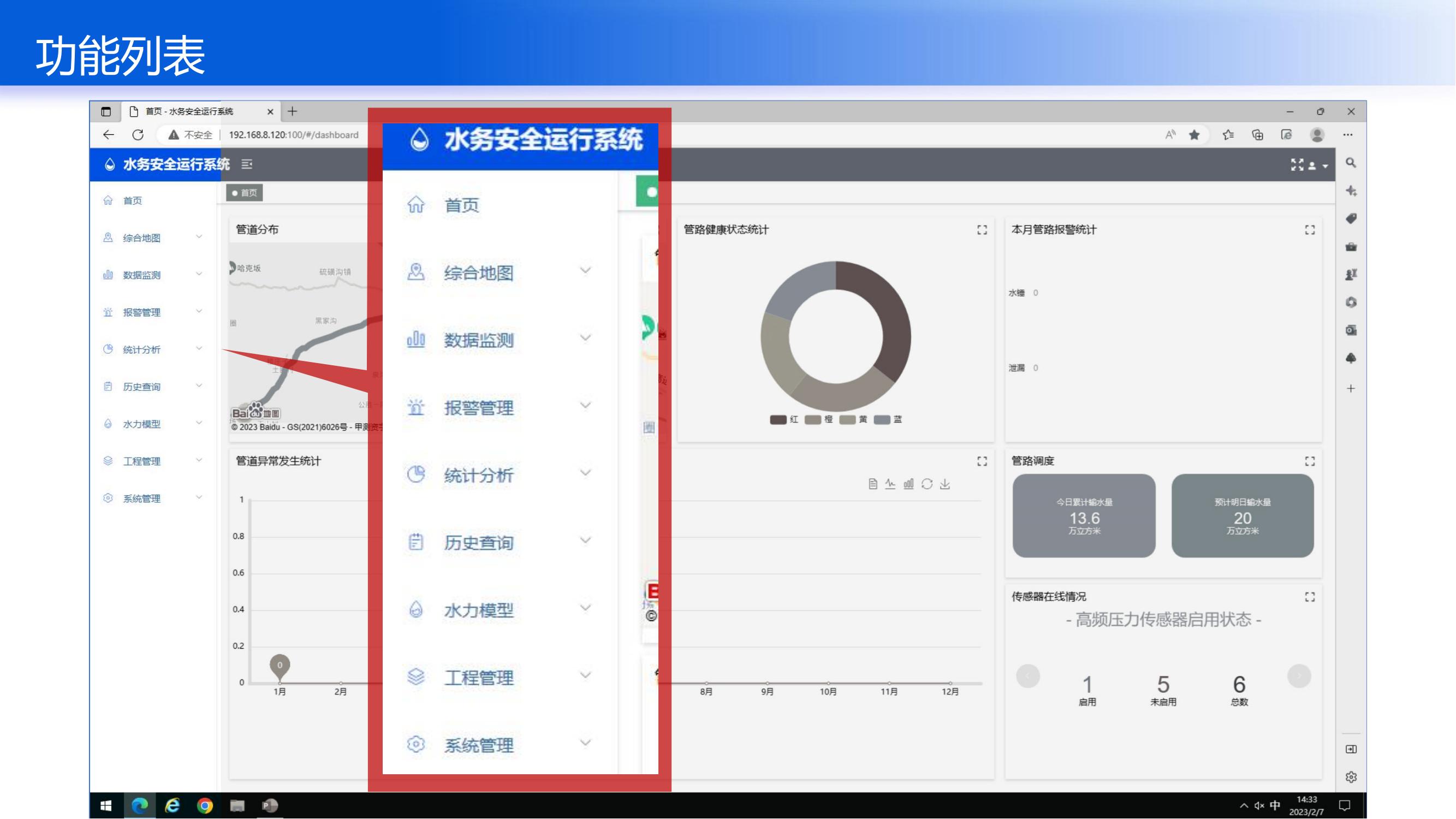Click data view icon in chart toolbar
1456x819 pixels.
point(873,484)
